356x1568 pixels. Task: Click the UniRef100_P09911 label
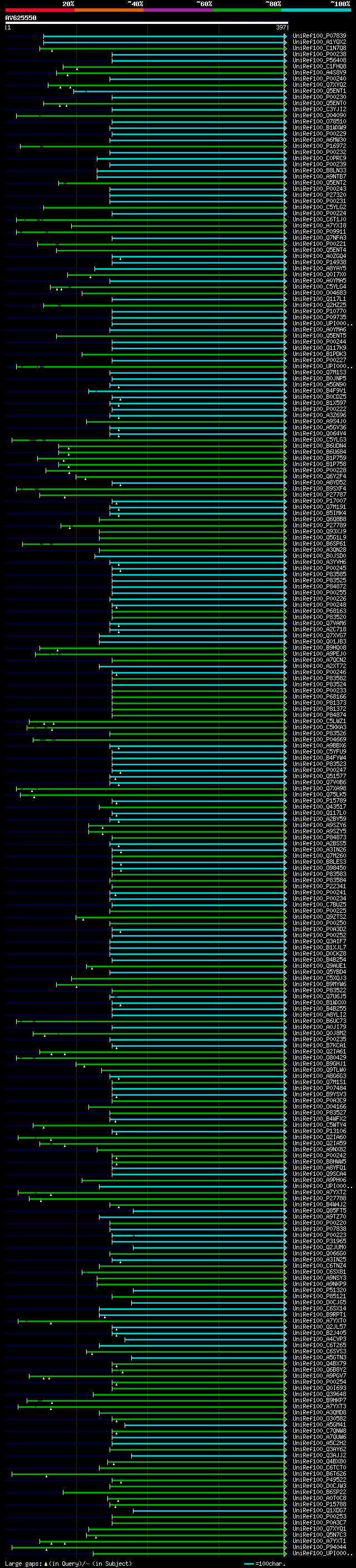tap(319, 232)
